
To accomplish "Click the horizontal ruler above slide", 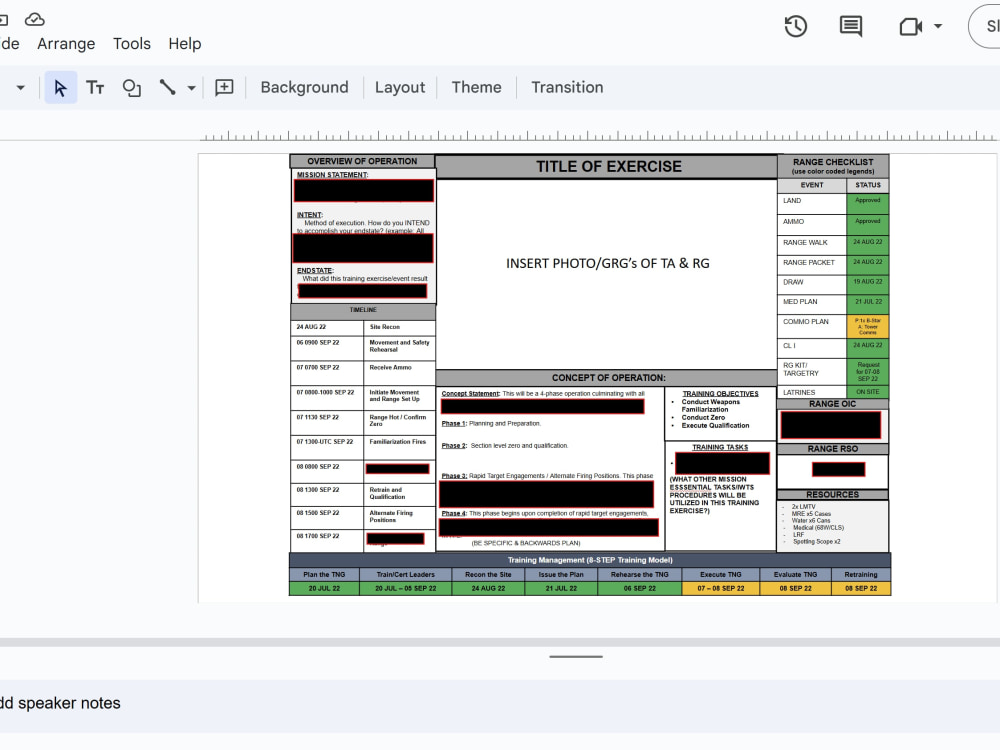I will tap(598, 136).
